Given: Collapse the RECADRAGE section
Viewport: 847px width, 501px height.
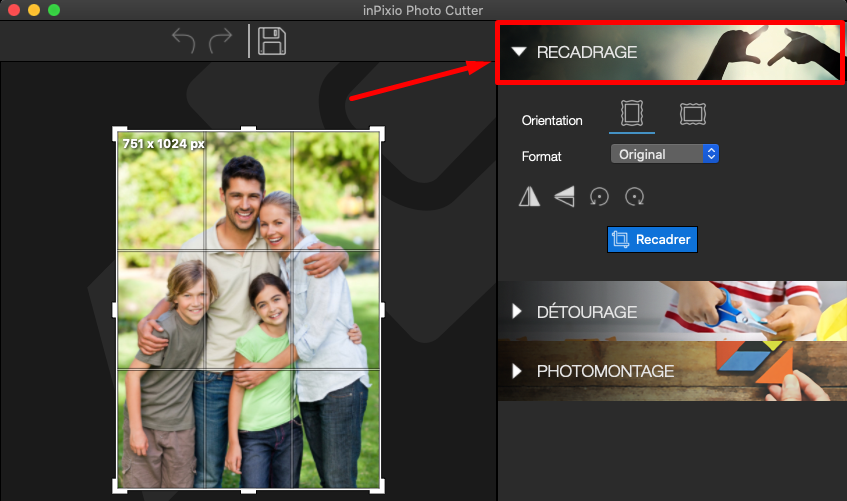Looking at the screenshot, I should (519, 52).
